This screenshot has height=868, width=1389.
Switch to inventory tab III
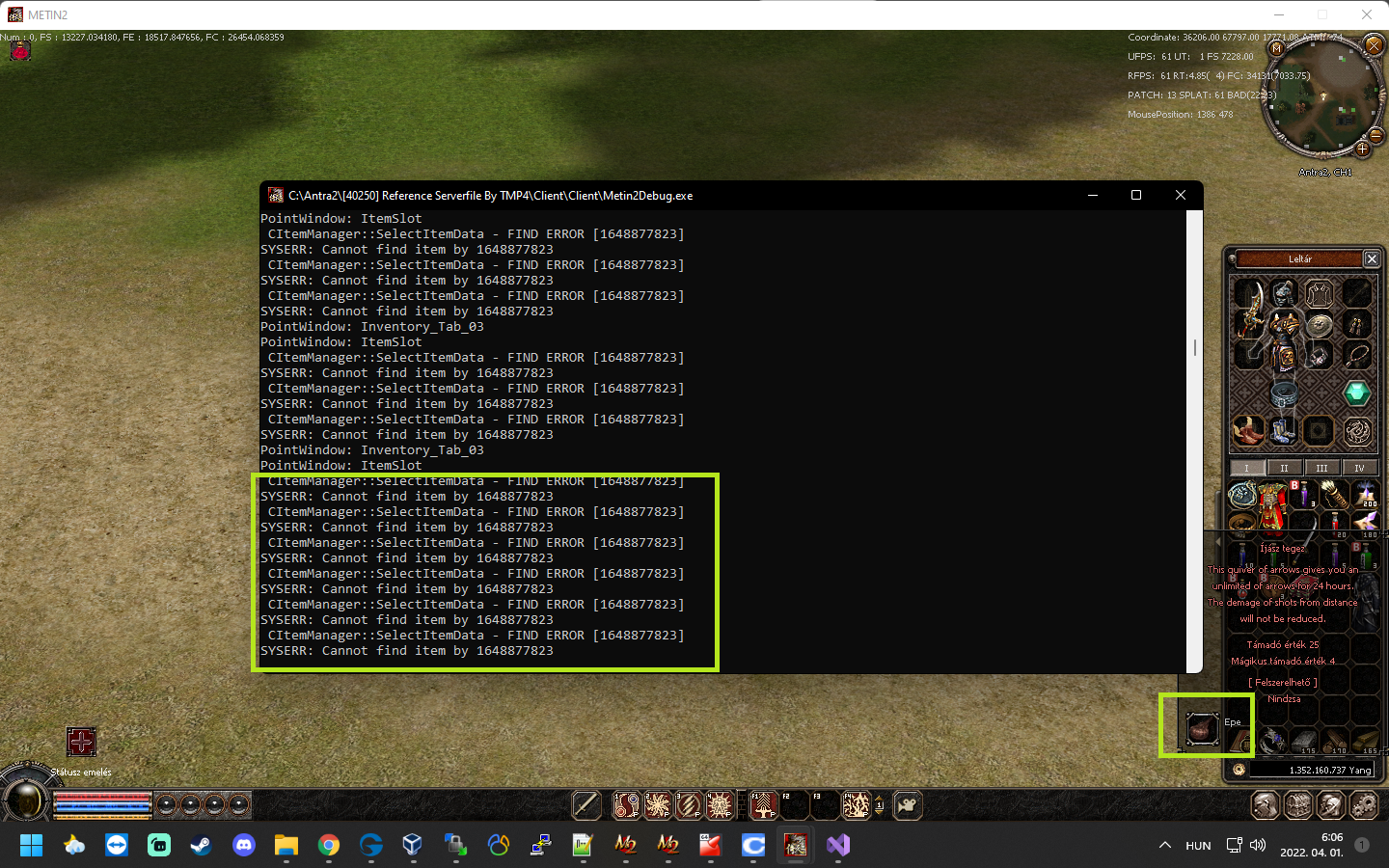(1321, 468)
